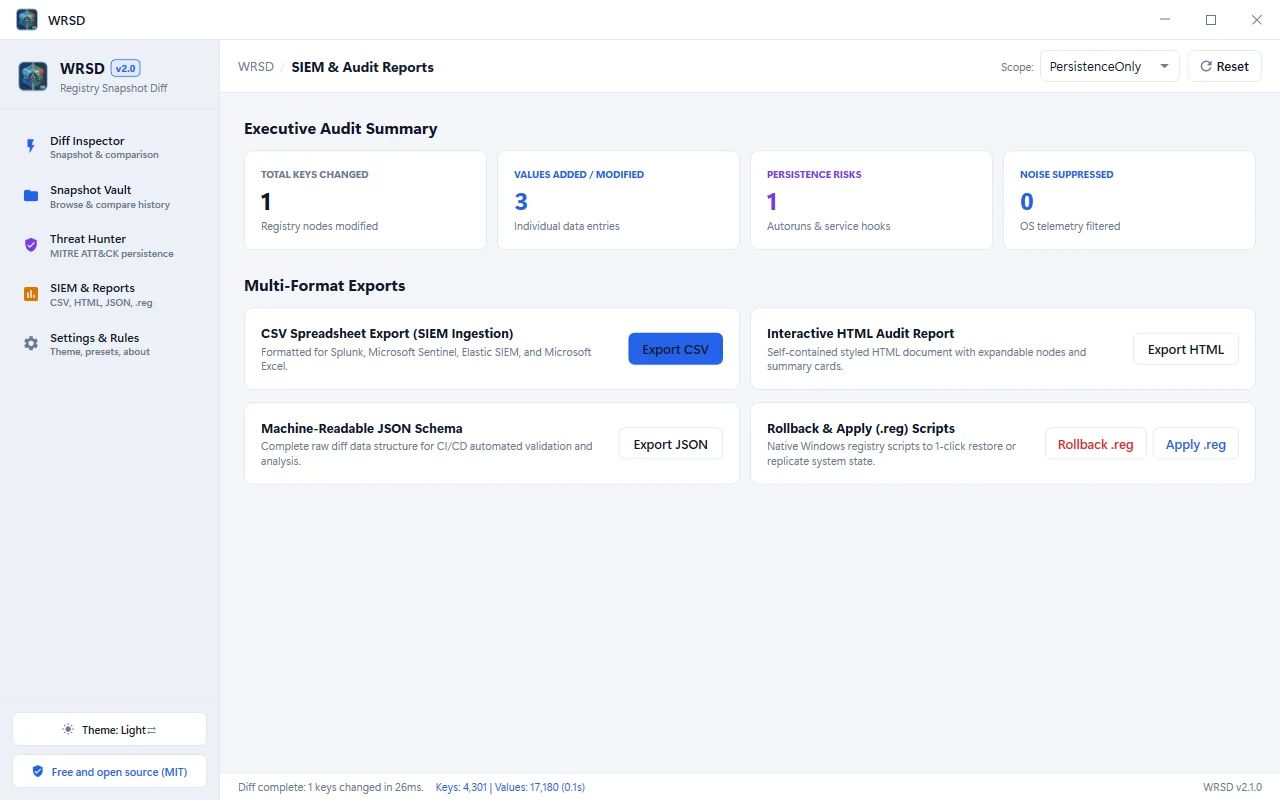The width and height of the screenshot is (1280, 800).
Task: Click the swap arrows icon beside Theme: Light
Action: [x=152, y=730]
